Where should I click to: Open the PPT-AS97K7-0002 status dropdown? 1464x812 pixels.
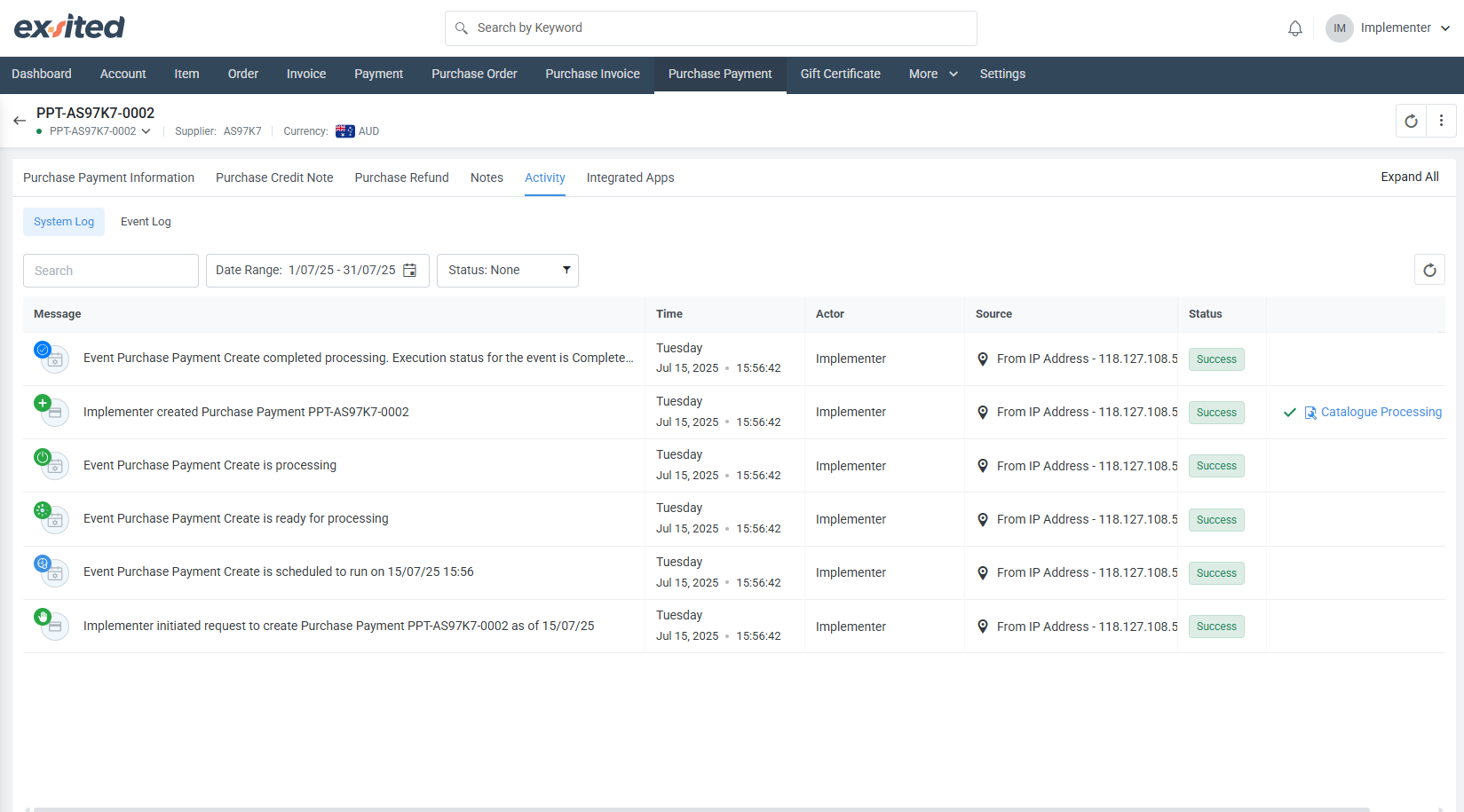click(100, 131)
